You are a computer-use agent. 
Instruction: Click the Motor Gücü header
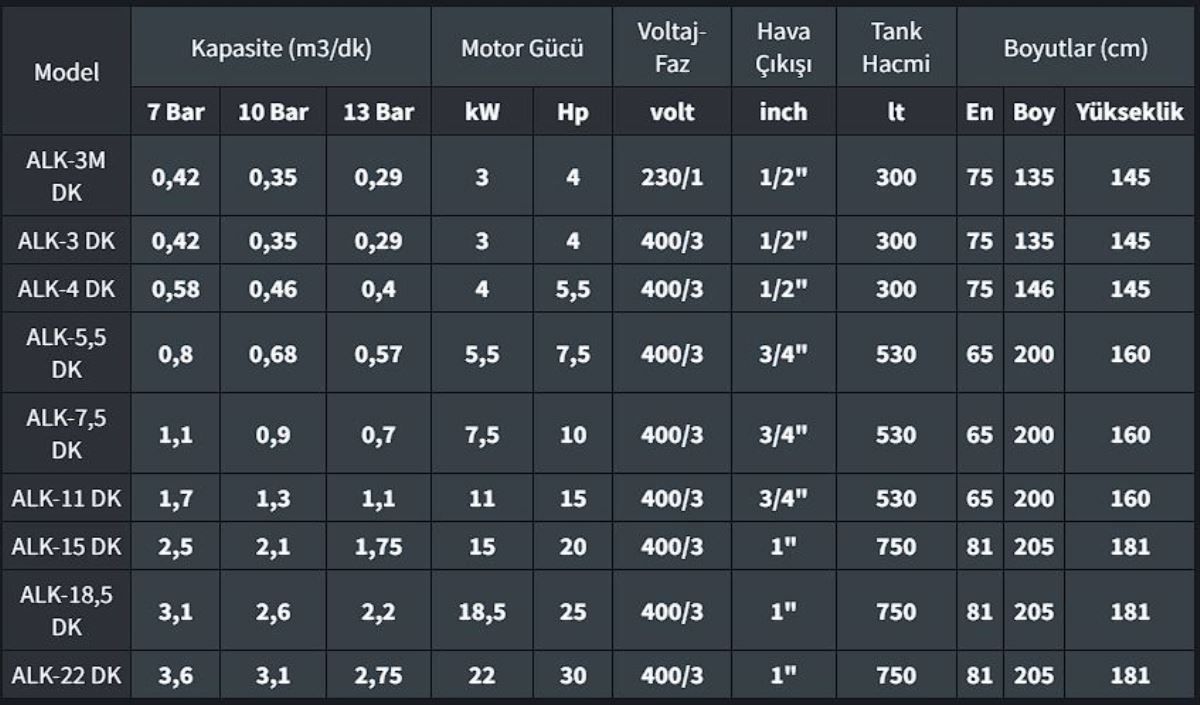coord(522,48)
